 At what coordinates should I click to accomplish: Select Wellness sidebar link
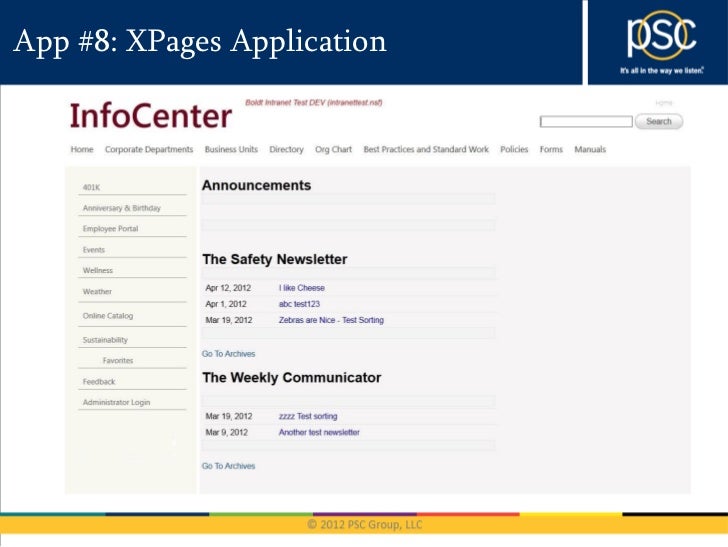click(98, 270)
